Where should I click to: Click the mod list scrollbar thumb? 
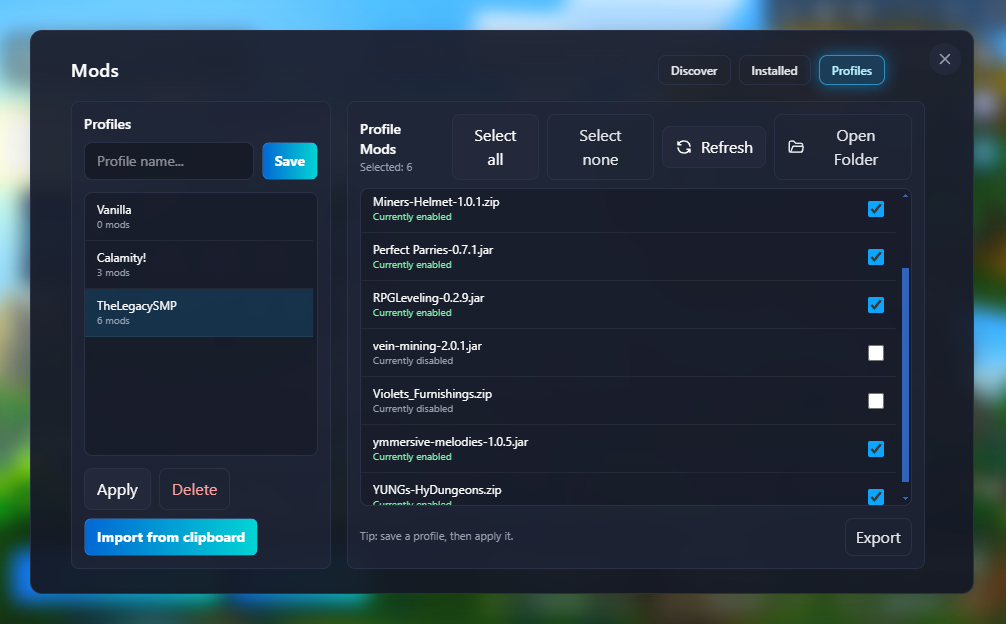pos(905,375)
